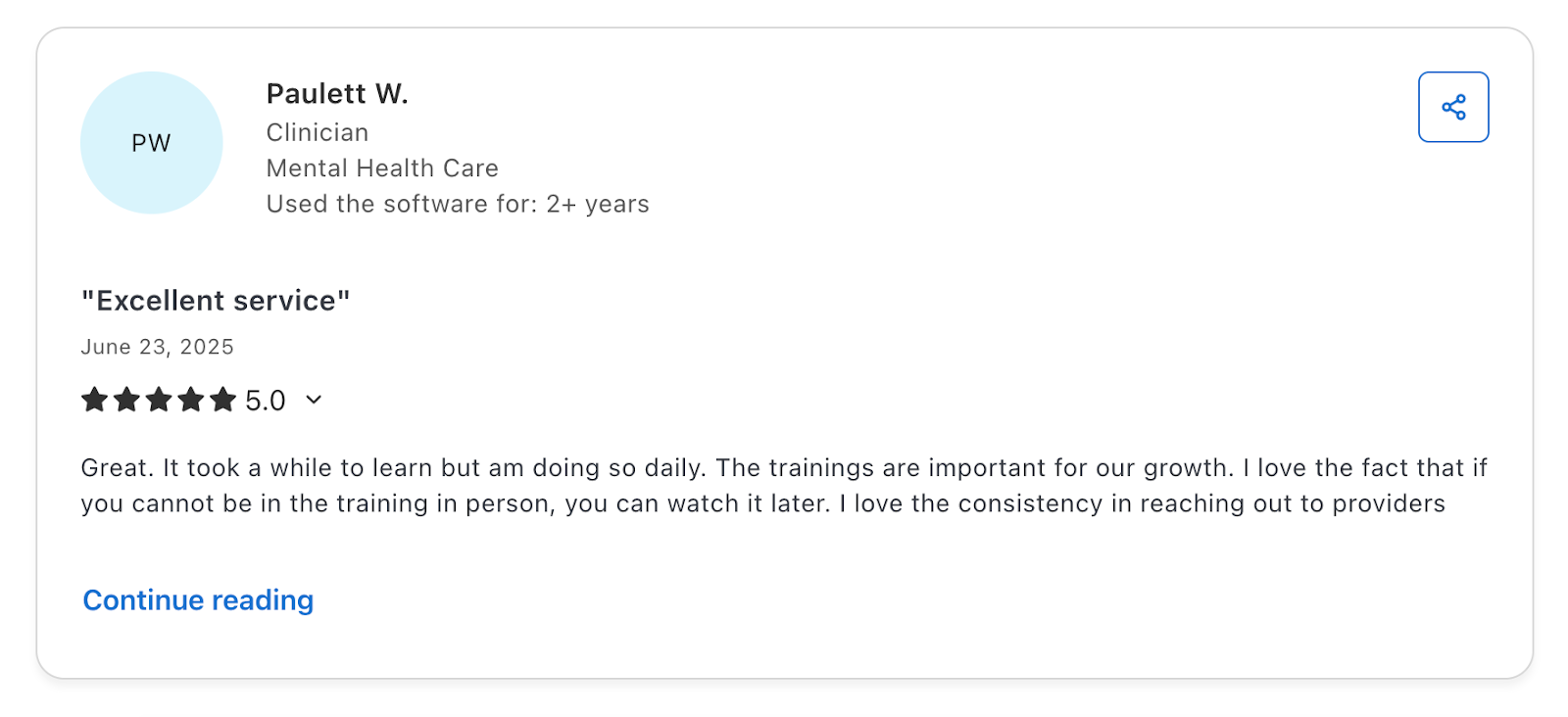Open sharing options for this review

(x=1453, y=107)
